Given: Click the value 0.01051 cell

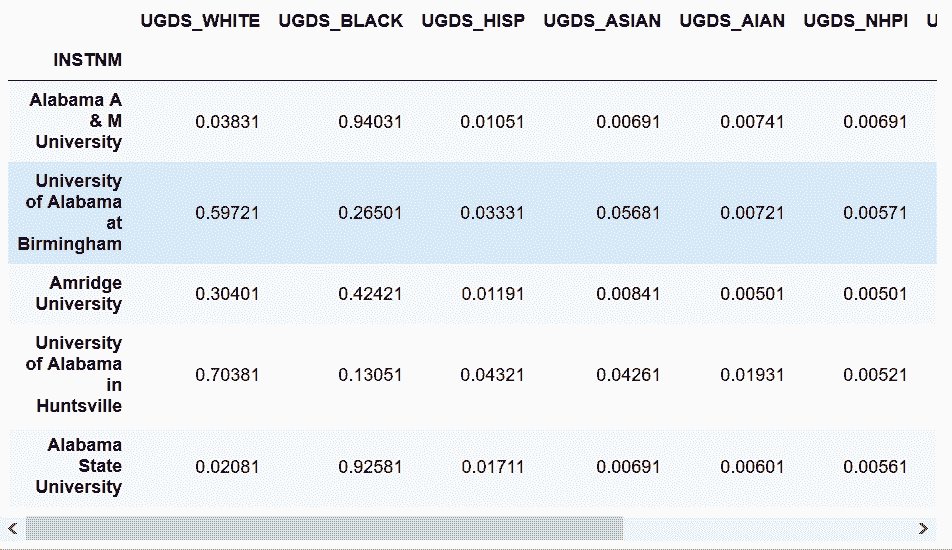Looking at the screenshot, I should click(x=492, y=122).
